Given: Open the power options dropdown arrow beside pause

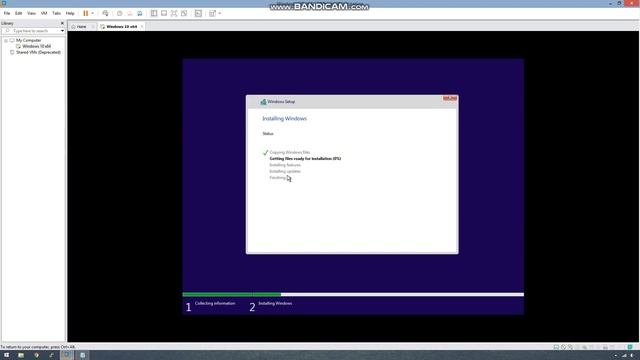Looking at the screenshot, I should (x=93, y=13).
